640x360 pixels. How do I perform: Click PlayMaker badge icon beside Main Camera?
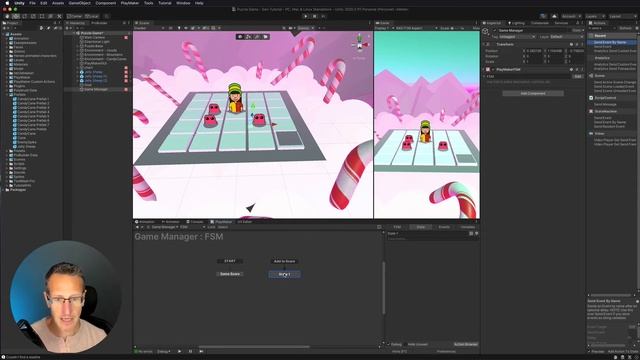coord(126,38)
